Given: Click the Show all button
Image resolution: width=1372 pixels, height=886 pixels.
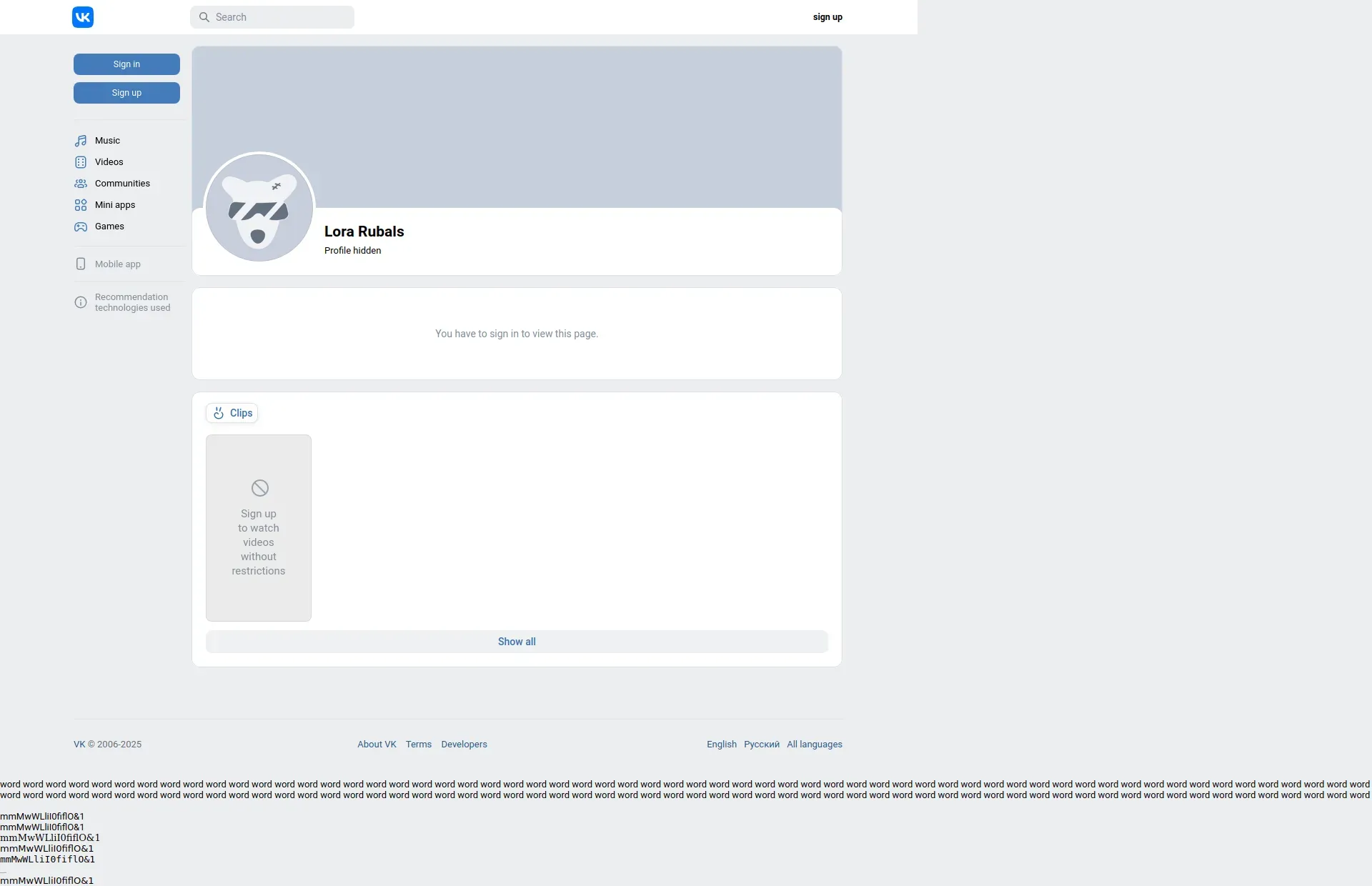Looking at the screenshot, I should [517, 642].
